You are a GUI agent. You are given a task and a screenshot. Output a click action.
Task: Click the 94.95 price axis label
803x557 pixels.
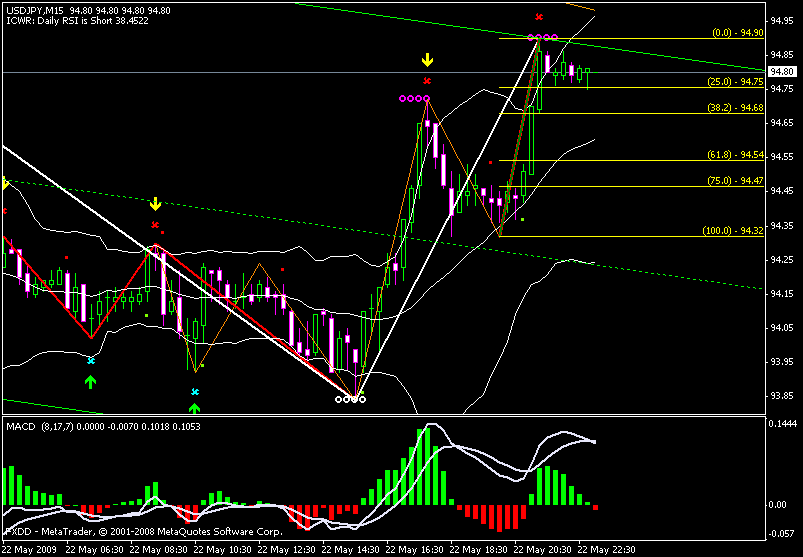click(x=781, y=21)
